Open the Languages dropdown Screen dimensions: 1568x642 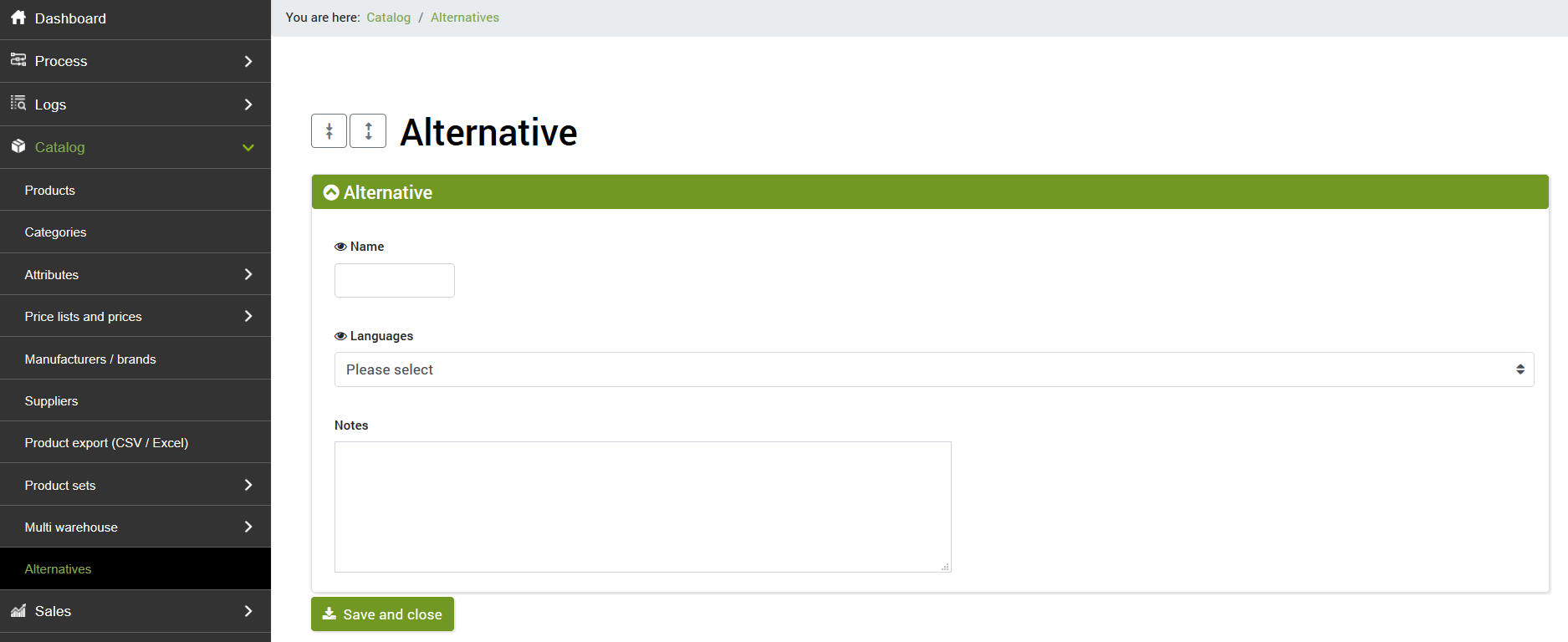pos(933,369)
